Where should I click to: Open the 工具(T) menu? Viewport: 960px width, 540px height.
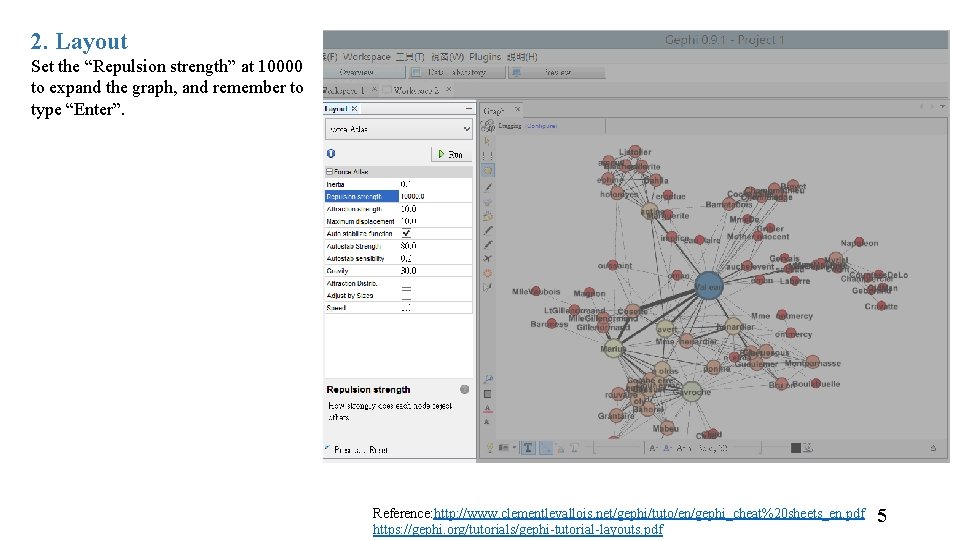pos(410,56)
